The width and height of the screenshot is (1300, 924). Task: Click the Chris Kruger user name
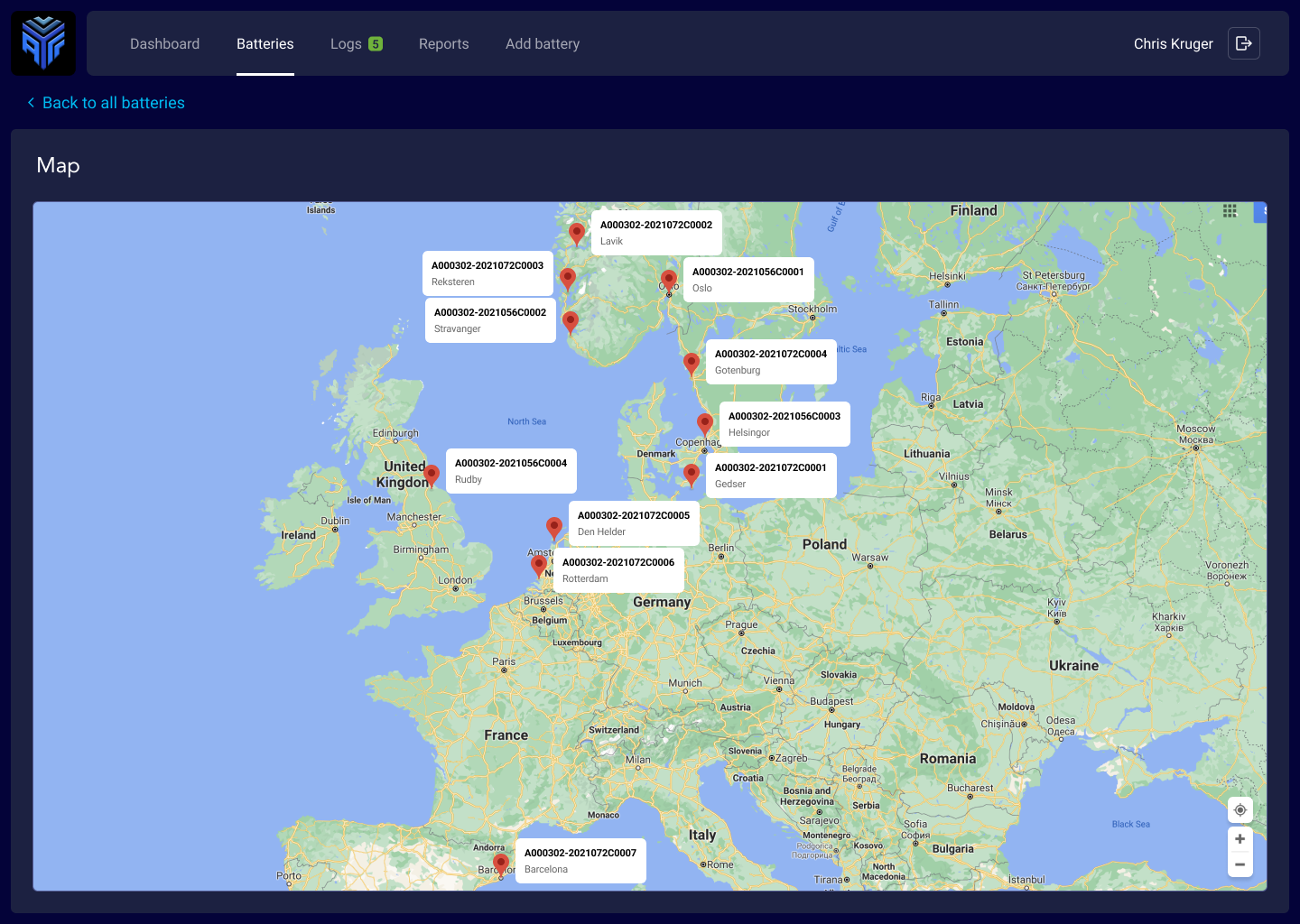1173,43
